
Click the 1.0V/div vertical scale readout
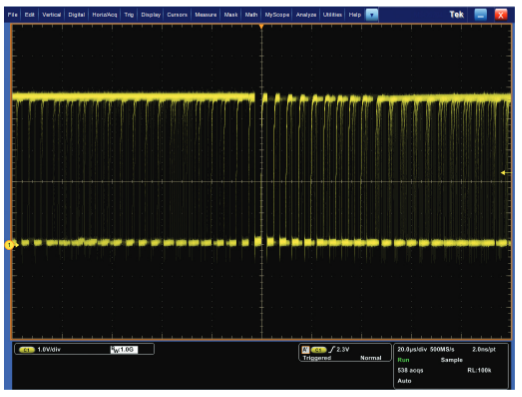[49, 350]
